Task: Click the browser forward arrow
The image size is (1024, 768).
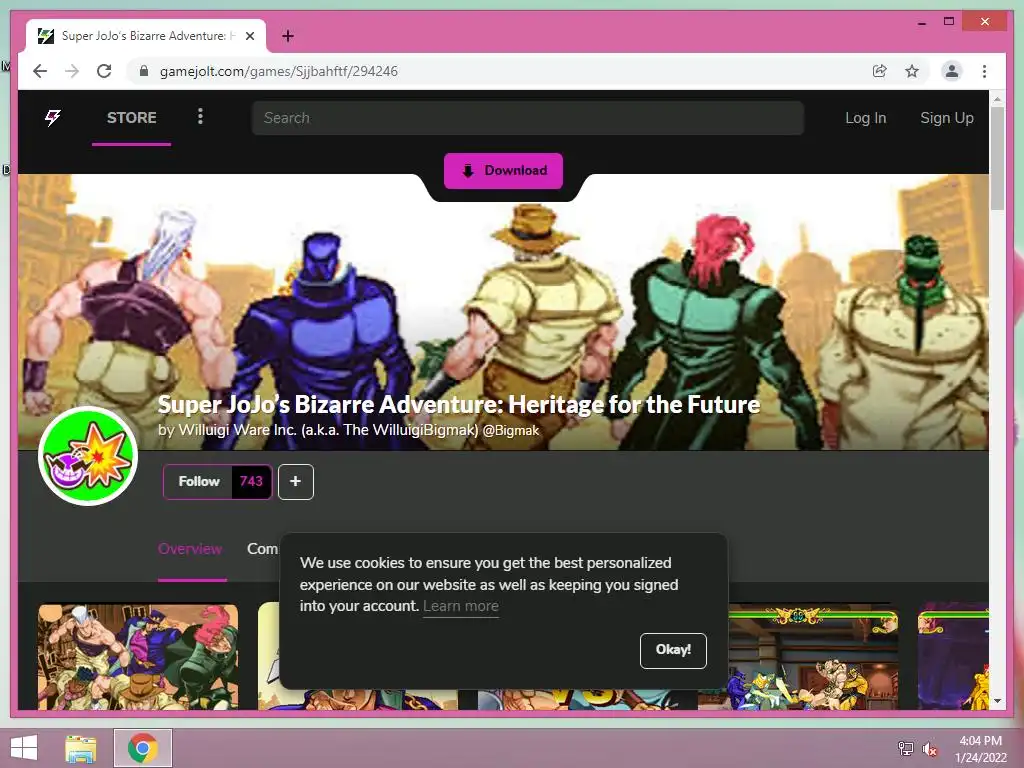Action: 72,71
